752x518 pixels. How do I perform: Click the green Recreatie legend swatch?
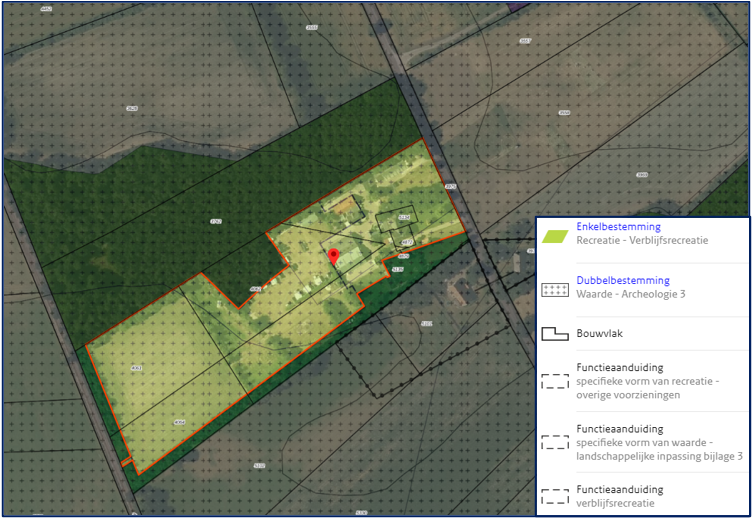coord(555,236)
